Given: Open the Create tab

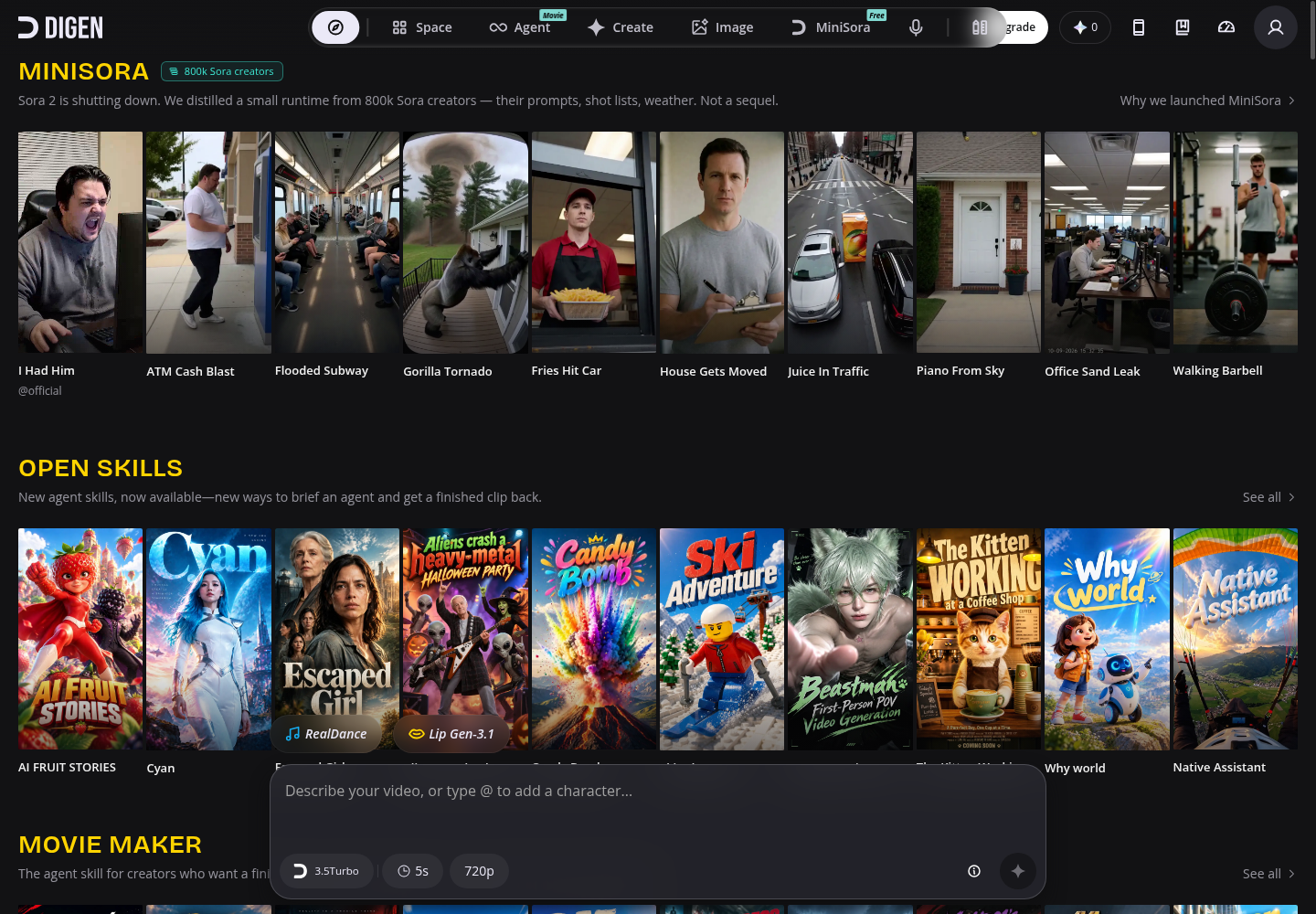Looking at the screenshot, I should (x=621, y=27).
